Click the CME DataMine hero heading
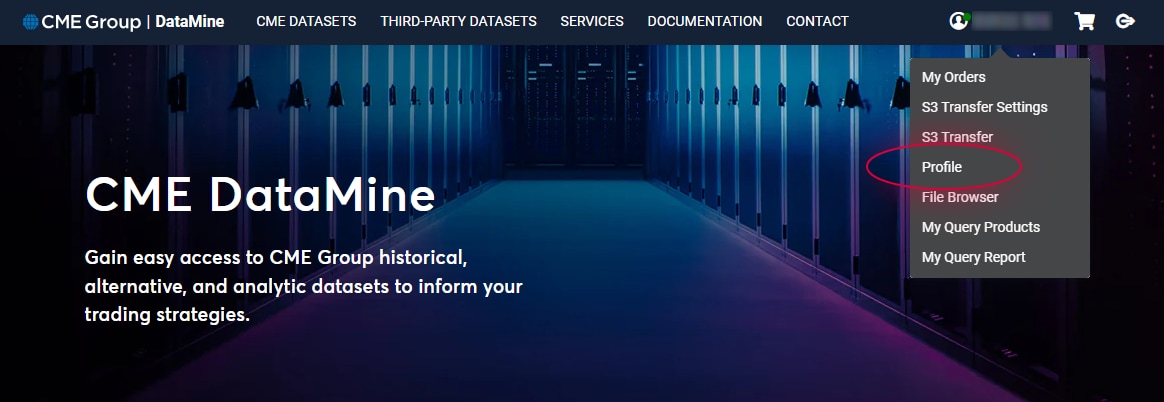Viewport: 1164px width, 402px height. click(260, 194)
